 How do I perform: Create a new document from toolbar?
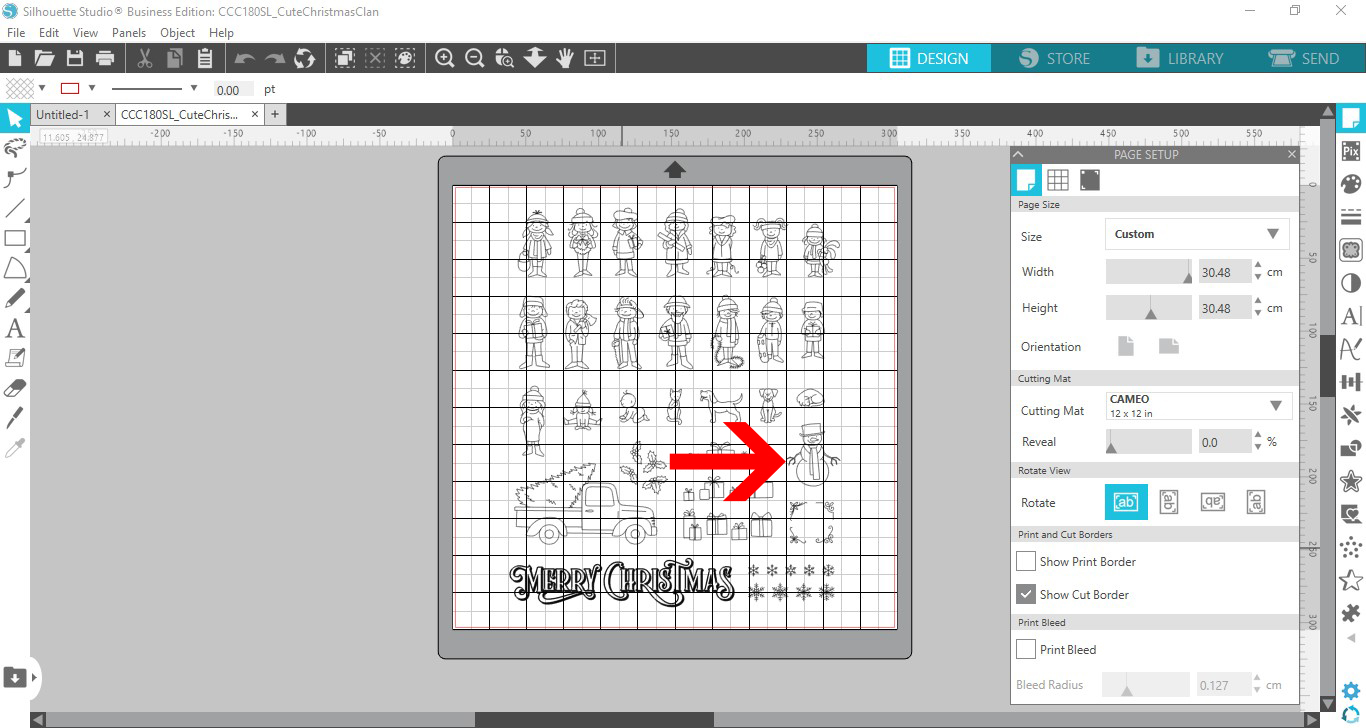pyautogui.click(x=15, y=58)
